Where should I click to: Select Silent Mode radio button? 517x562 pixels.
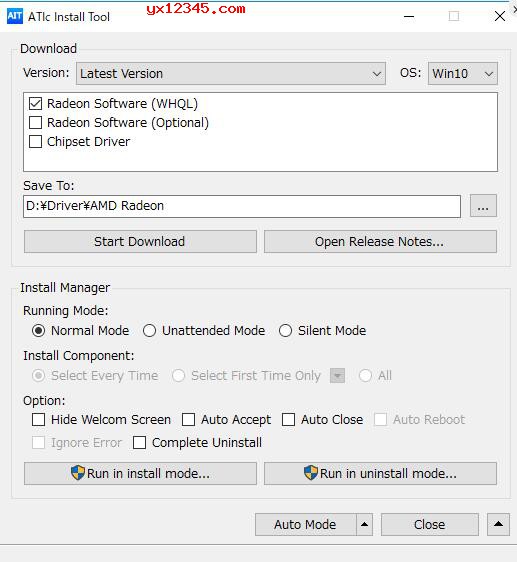tap(285, 330)
